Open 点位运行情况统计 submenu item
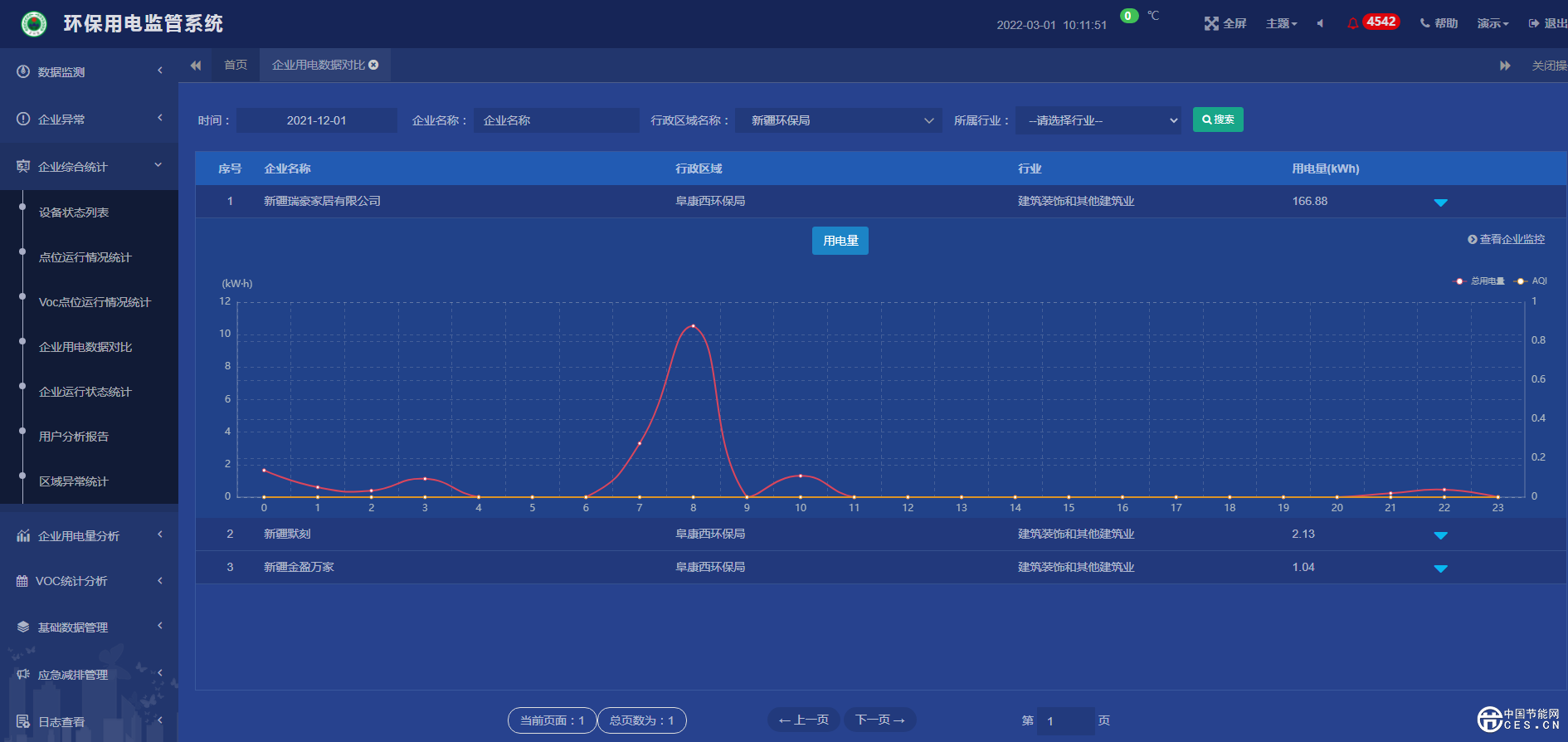 [85, 257]
